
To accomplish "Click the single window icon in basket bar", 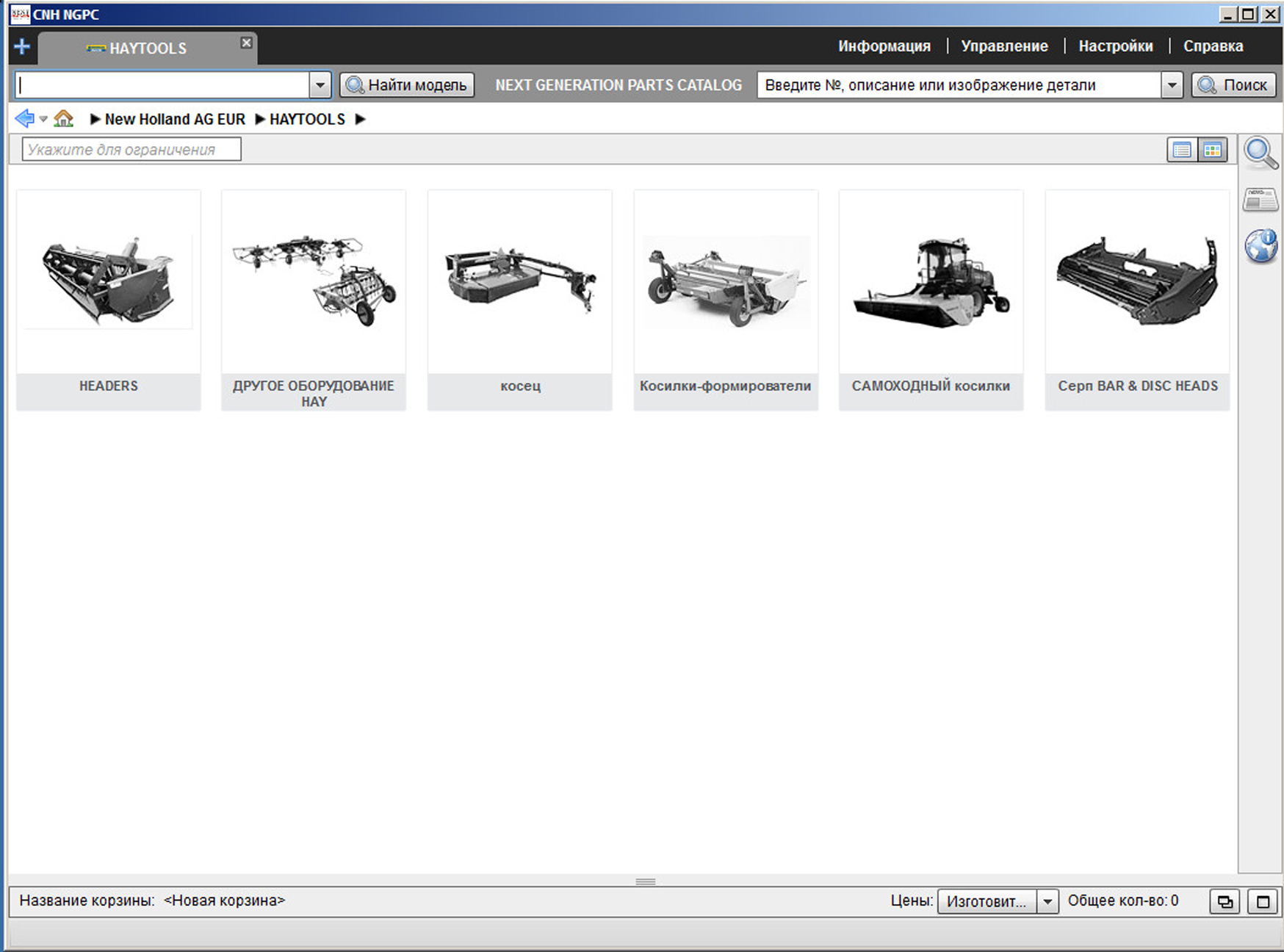I will coord(1263,901).
